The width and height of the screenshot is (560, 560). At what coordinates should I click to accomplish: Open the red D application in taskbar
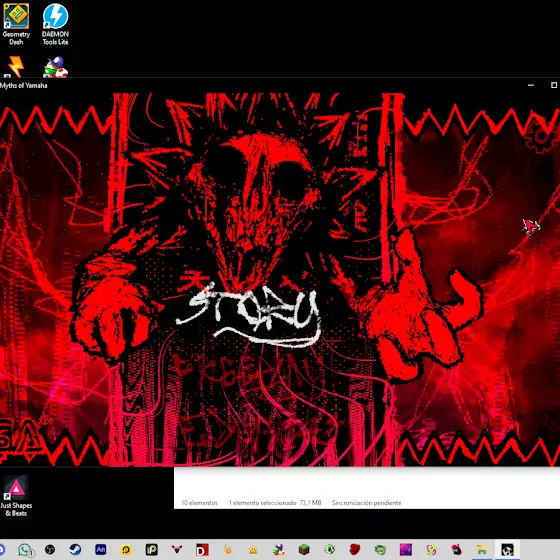pos(202,550)
